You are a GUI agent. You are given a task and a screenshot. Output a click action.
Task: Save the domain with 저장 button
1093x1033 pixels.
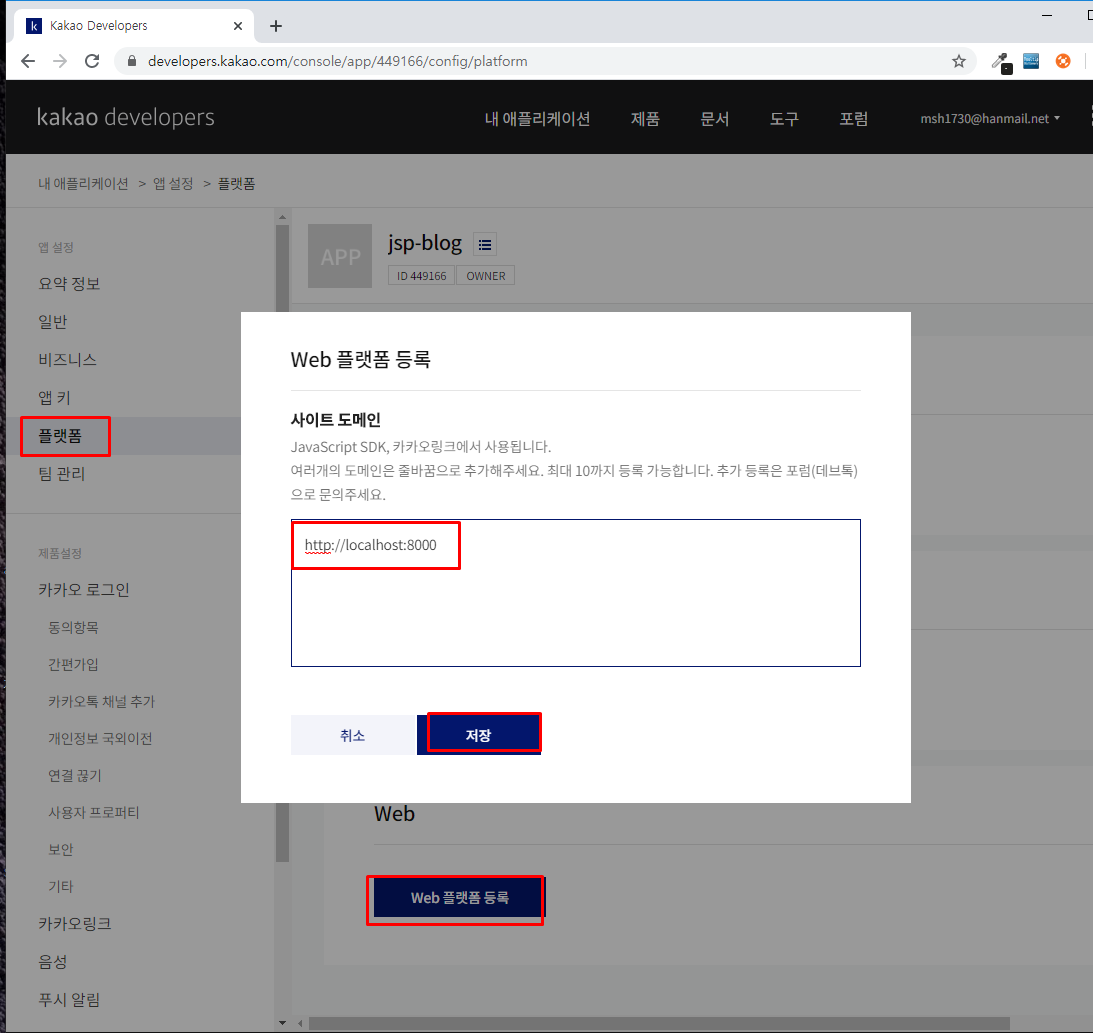point(479,735)
